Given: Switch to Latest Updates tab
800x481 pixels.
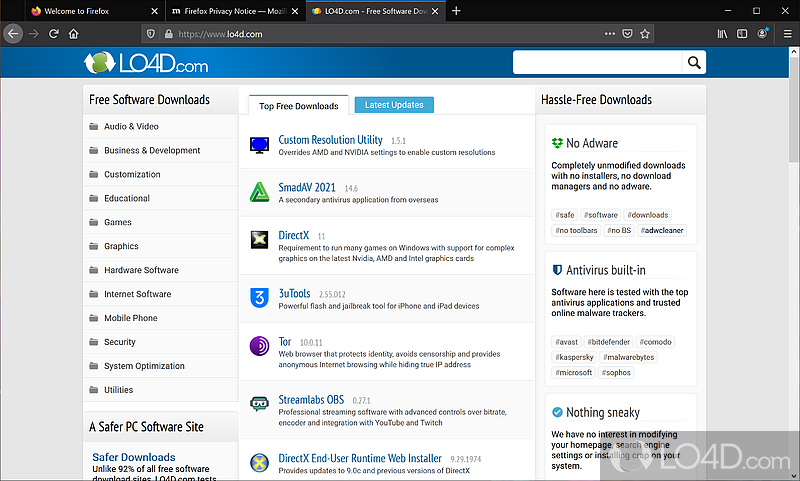Looking at the screenshot, I should click(x=394, y=105).
